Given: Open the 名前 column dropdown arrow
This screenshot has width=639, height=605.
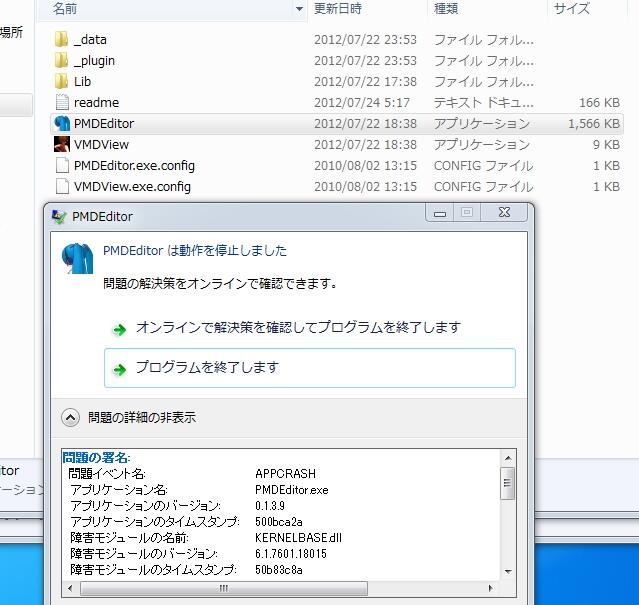Looking at the screenshot, I should click(x=299, y=9).
